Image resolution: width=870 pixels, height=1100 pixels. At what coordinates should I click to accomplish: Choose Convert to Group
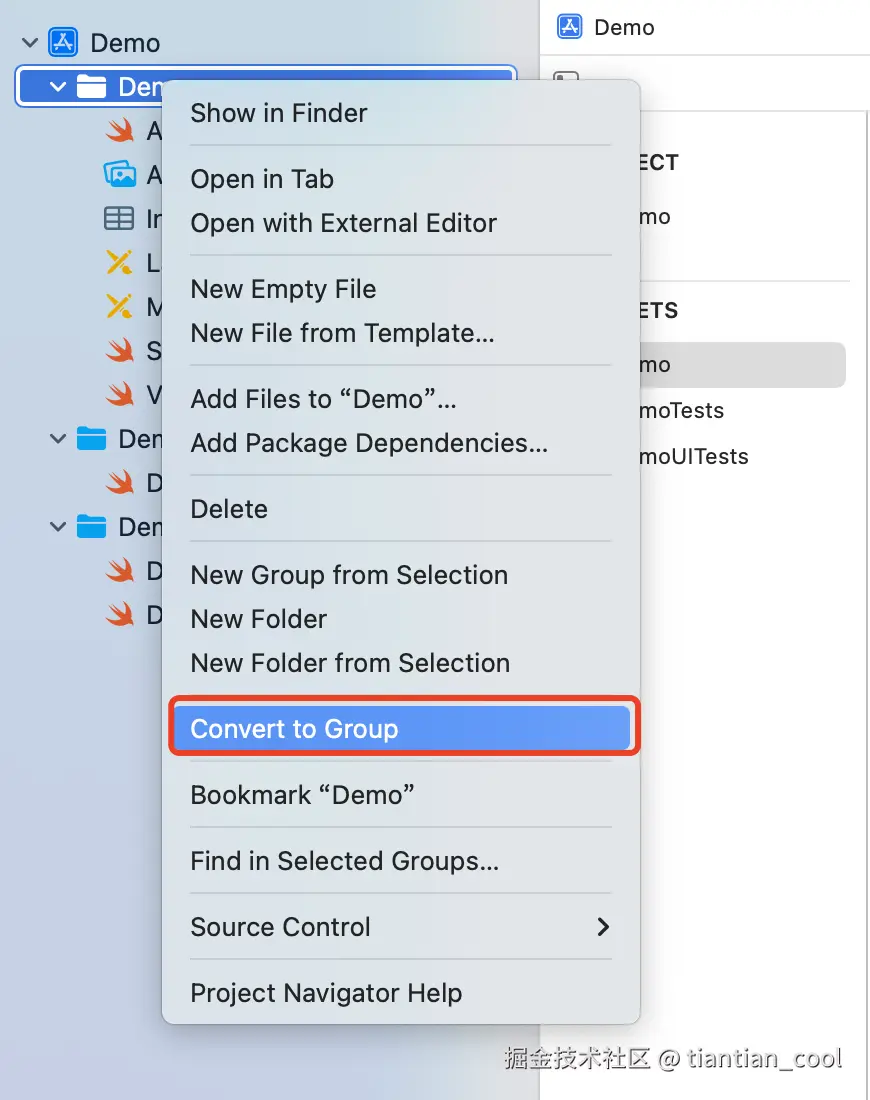[294, 729]
